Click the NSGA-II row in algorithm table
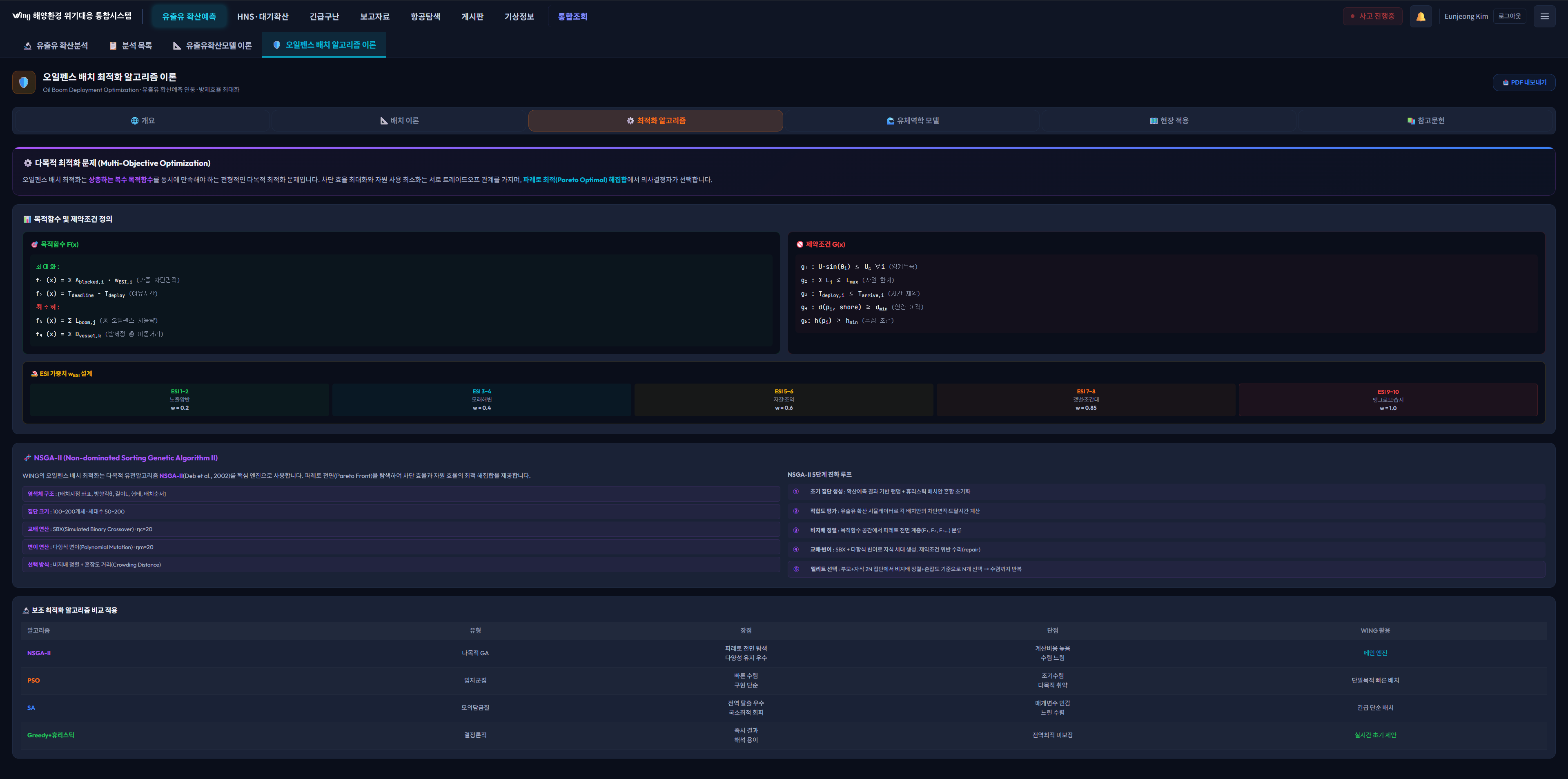Viewport: 1568px width, 779px height. [x=39, y=653]
